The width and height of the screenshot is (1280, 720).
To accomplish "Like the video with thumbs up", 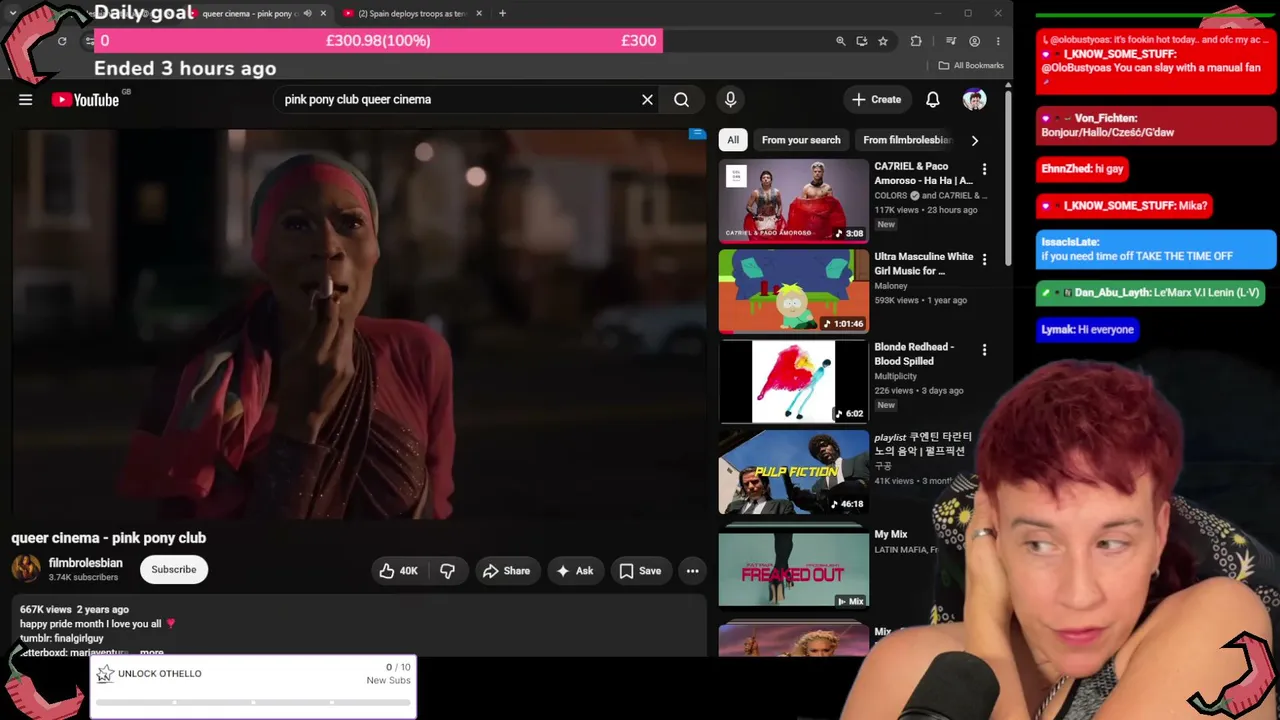I will tap(398, 571).
